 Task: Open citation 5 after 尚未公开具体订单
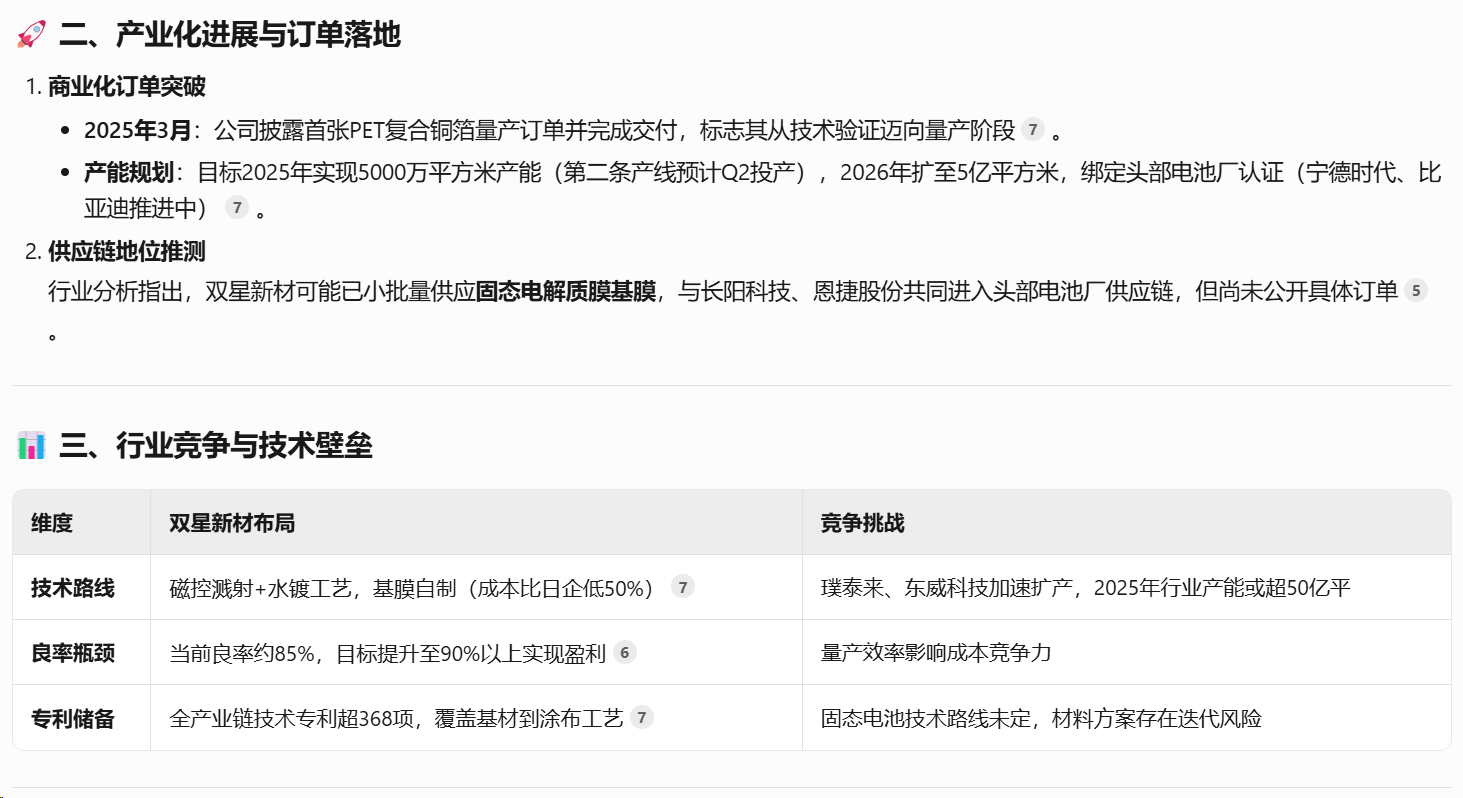(x=1415, y=291)
